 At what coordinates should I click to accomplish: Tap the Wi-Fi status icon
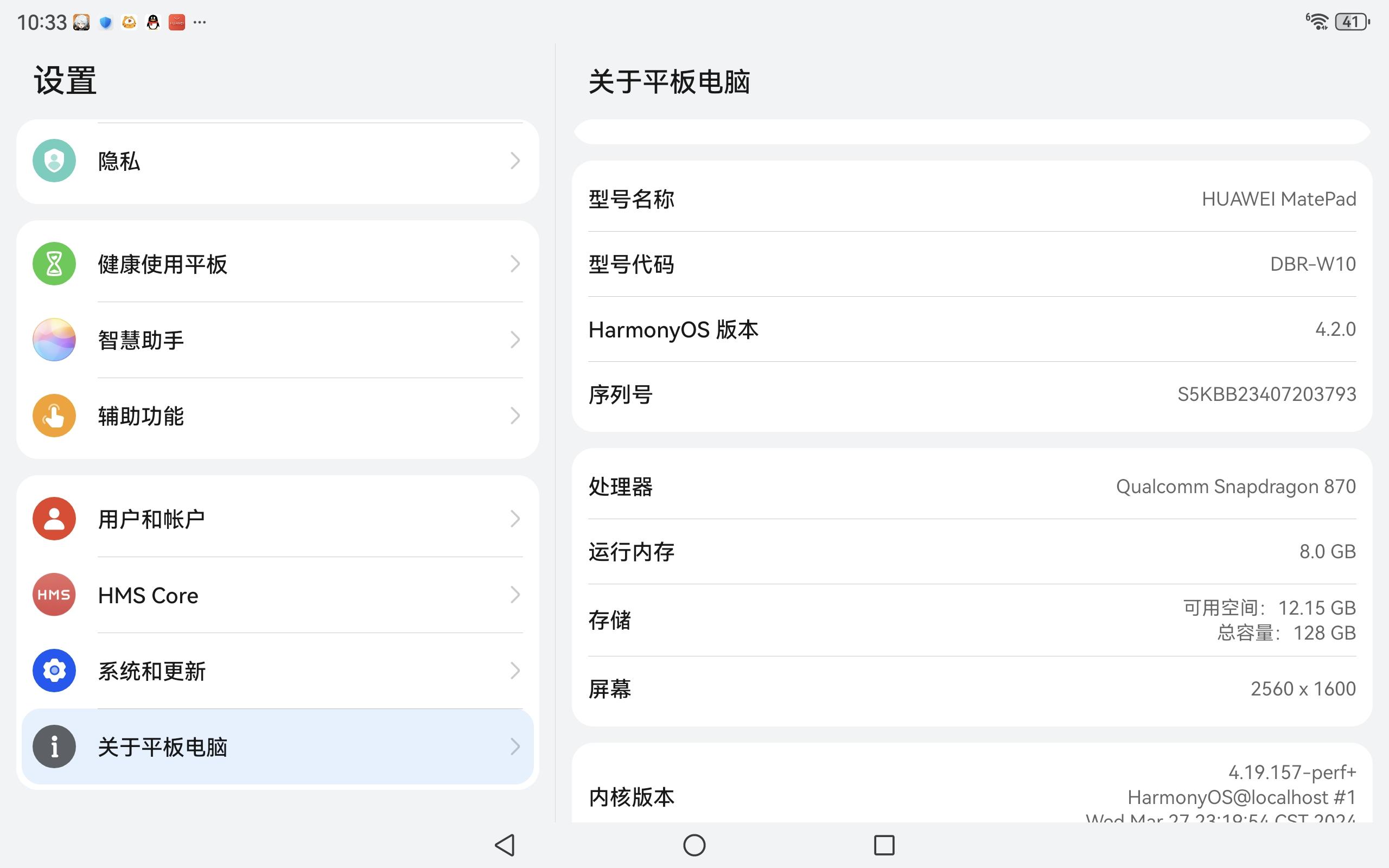tap(1317, 22)
